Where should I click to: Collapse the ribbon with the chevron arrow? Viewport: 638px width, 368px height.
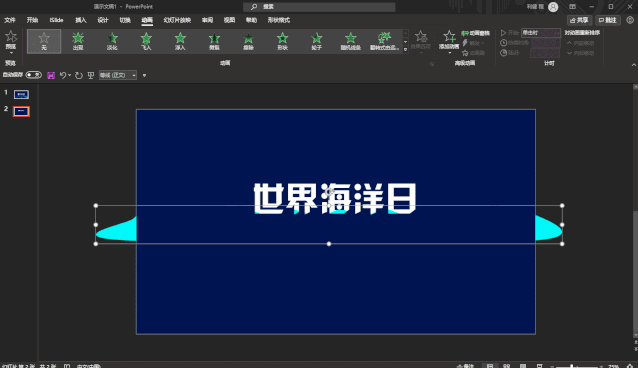(x=634, y=64)
